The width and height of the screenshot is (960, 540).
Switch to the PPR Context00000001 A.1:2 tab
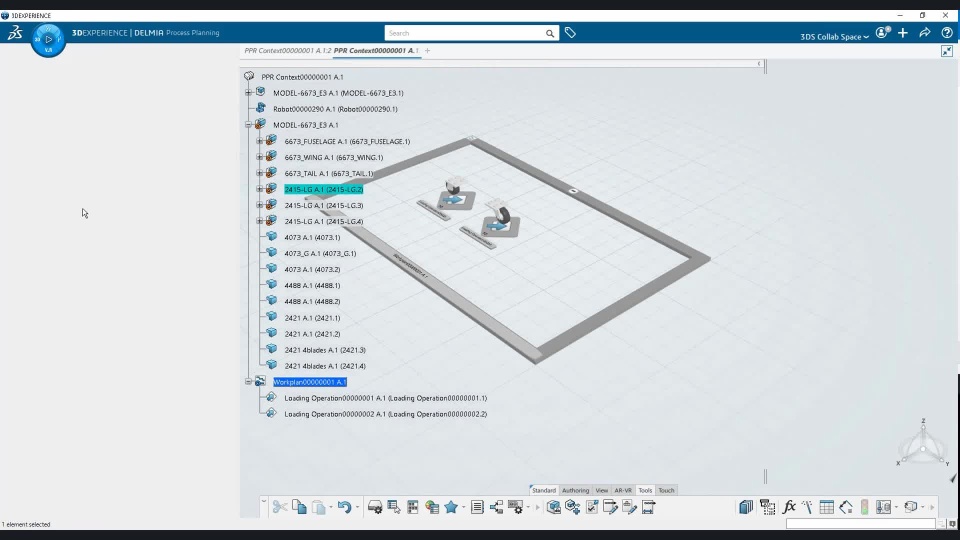pyautogui.click(x=287, y=51)
